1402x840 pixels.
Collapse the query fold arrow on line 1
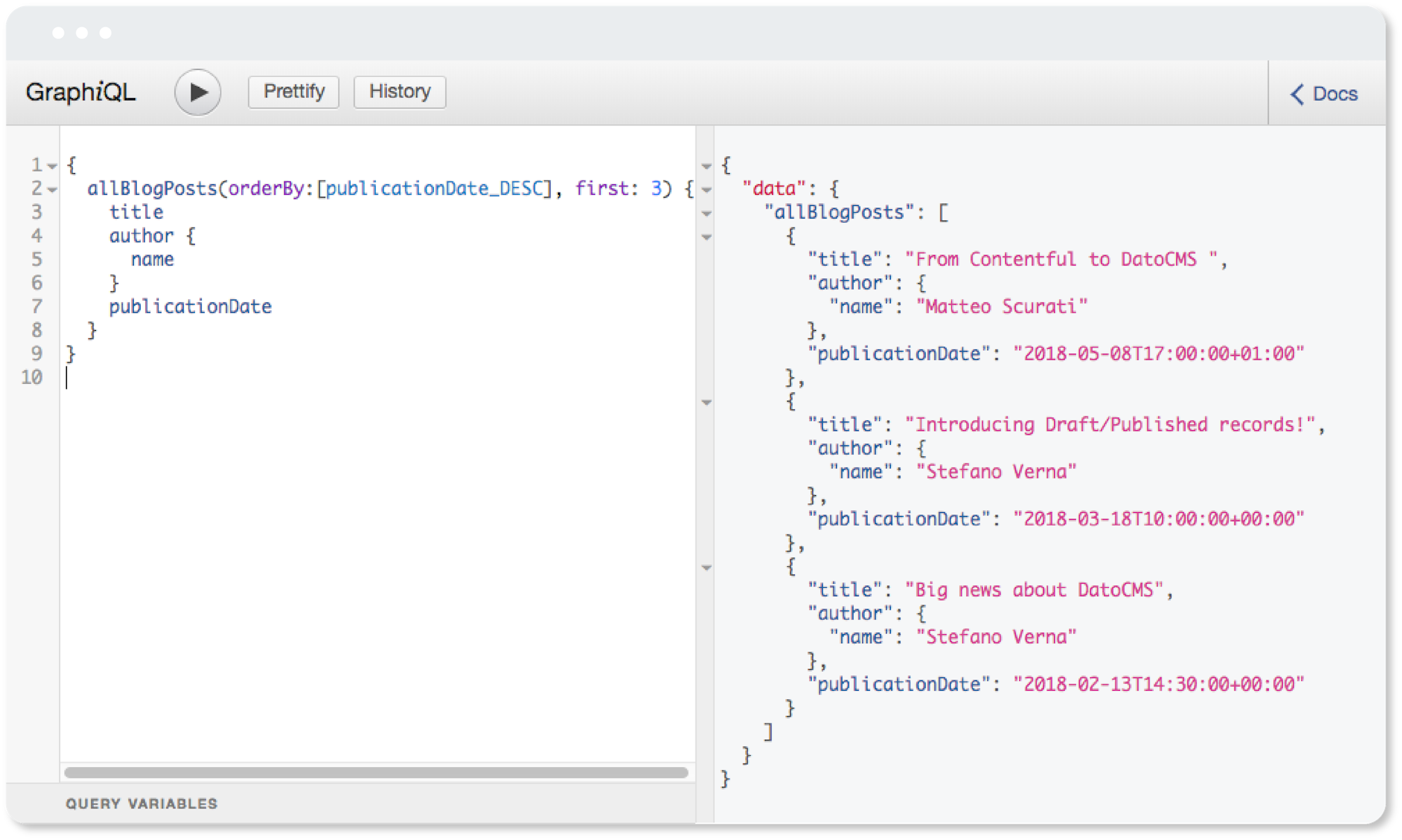(53, 167)
